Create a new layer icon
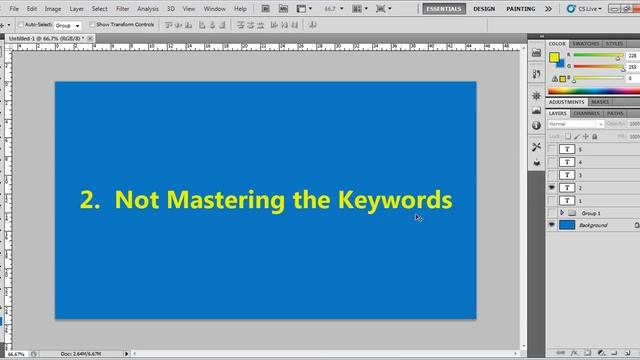 coord(627,353)
